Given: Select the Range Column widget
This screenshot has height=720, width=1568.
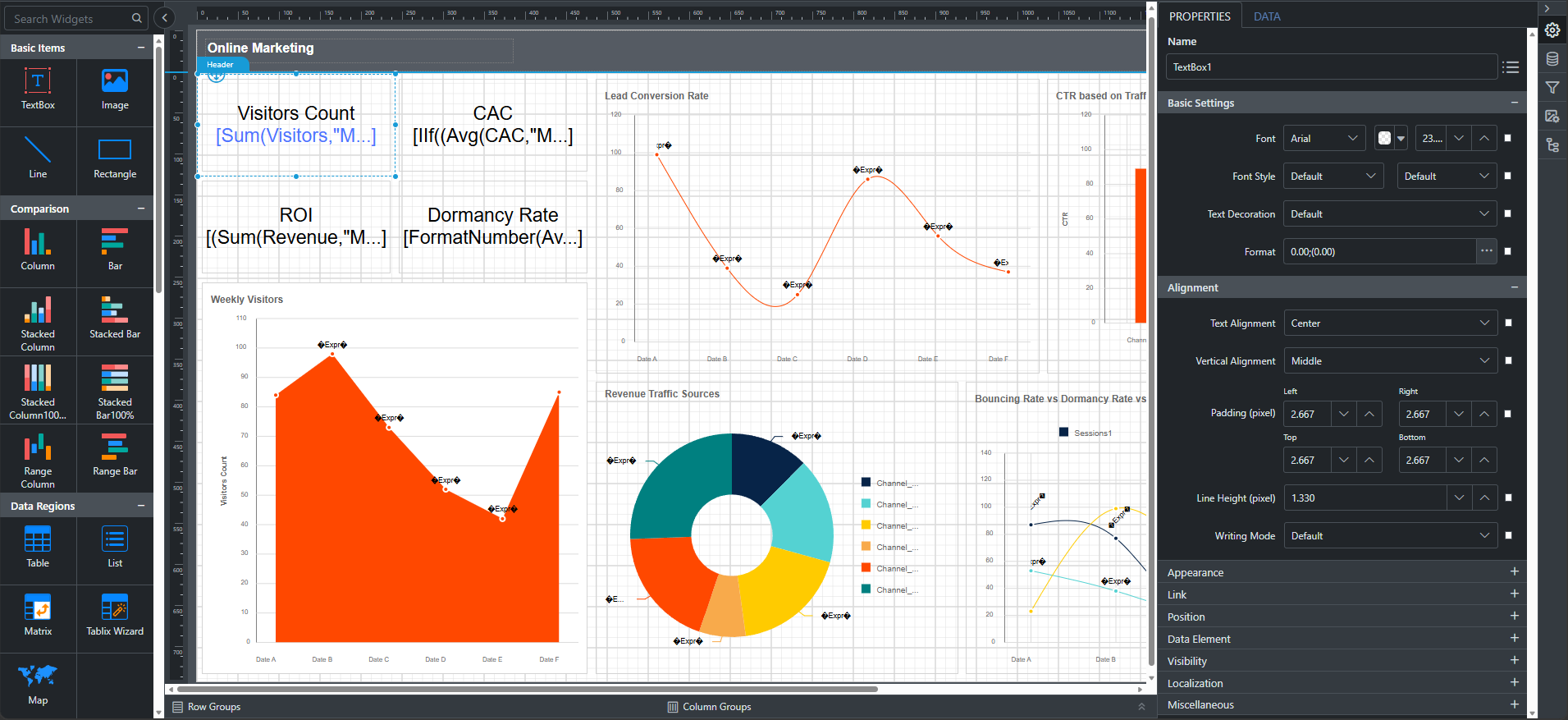Looking at the screenshot, I should [x=38, y=460].
